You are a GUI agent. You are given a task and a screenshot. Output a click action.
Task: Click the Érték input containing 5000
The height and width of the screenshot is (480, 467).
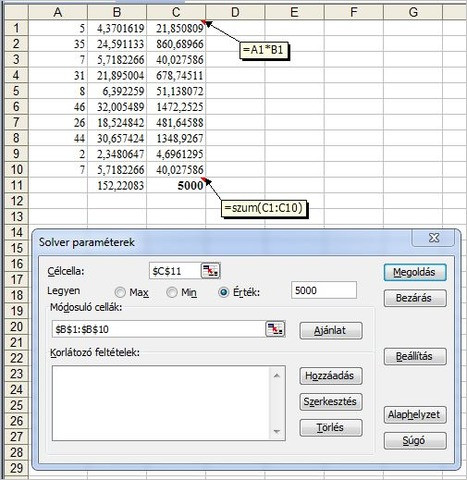pos(324,290)
